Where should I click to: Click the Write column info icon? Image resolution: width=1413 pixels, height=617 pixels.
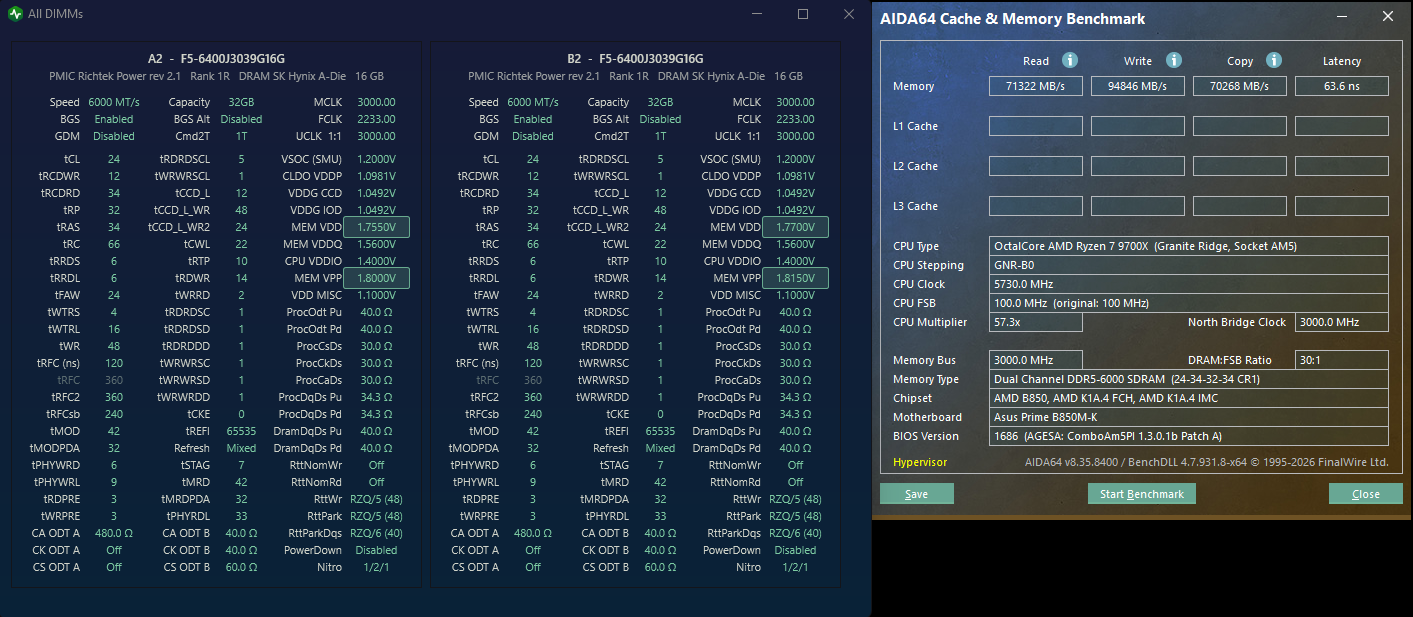click(x=1174, y=60)
